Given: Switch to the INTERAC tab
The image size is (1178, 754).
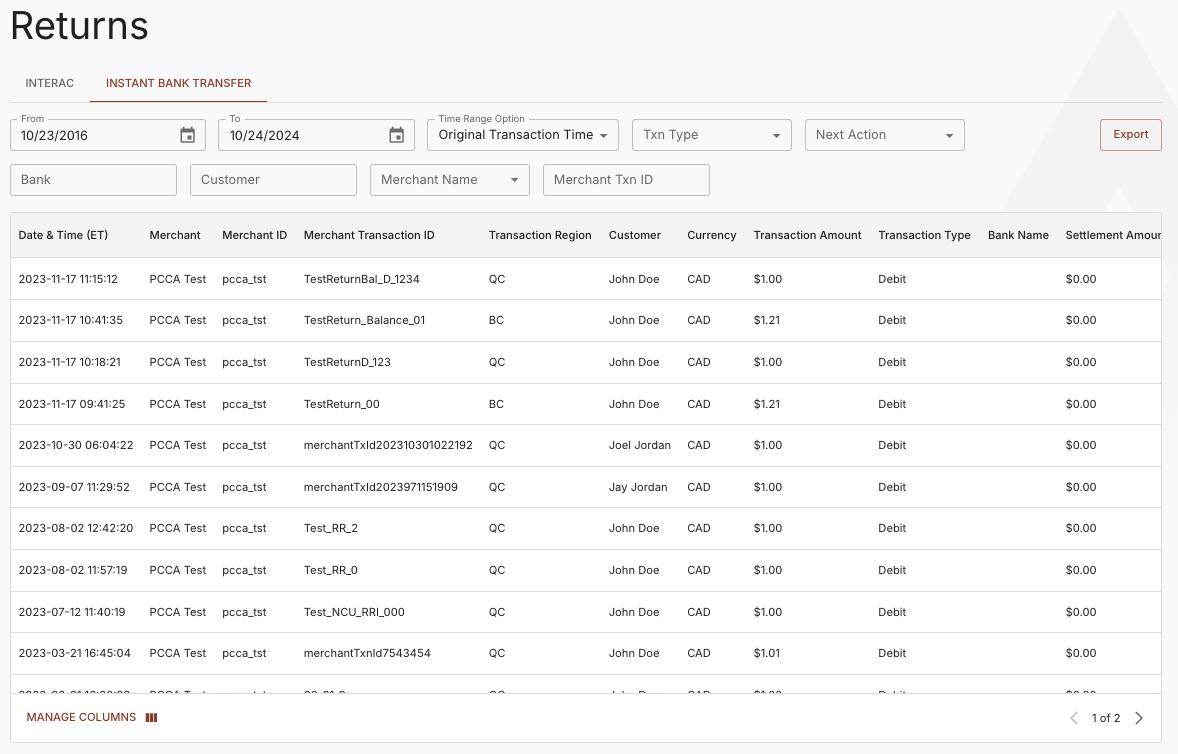Looking at the screenshot, I should pyautogui.click(x=49, y=83).
